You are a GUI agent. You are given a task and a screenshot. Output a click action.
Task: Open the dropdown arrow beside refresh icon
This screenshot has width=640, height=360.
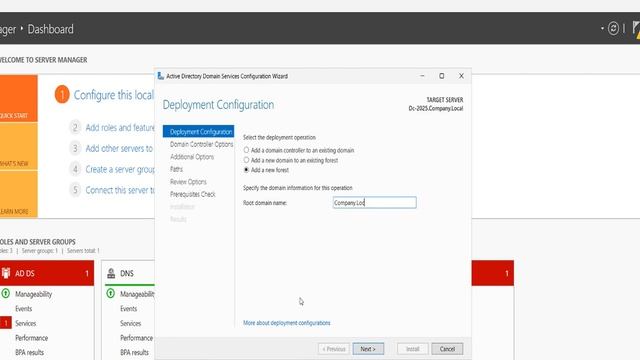pos(602,29)
